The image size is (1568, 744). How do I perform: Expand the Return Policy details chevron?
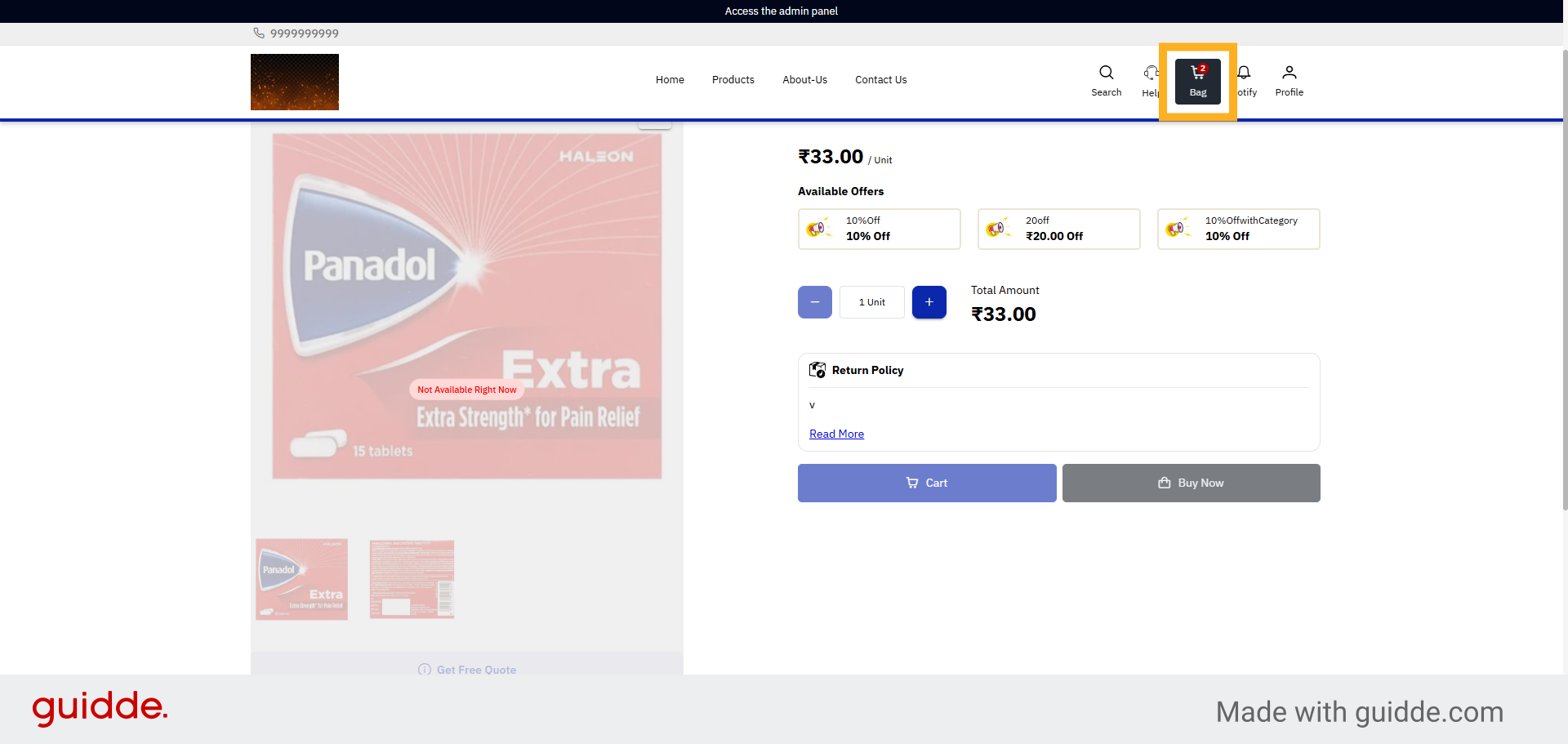tap(812, 404)
